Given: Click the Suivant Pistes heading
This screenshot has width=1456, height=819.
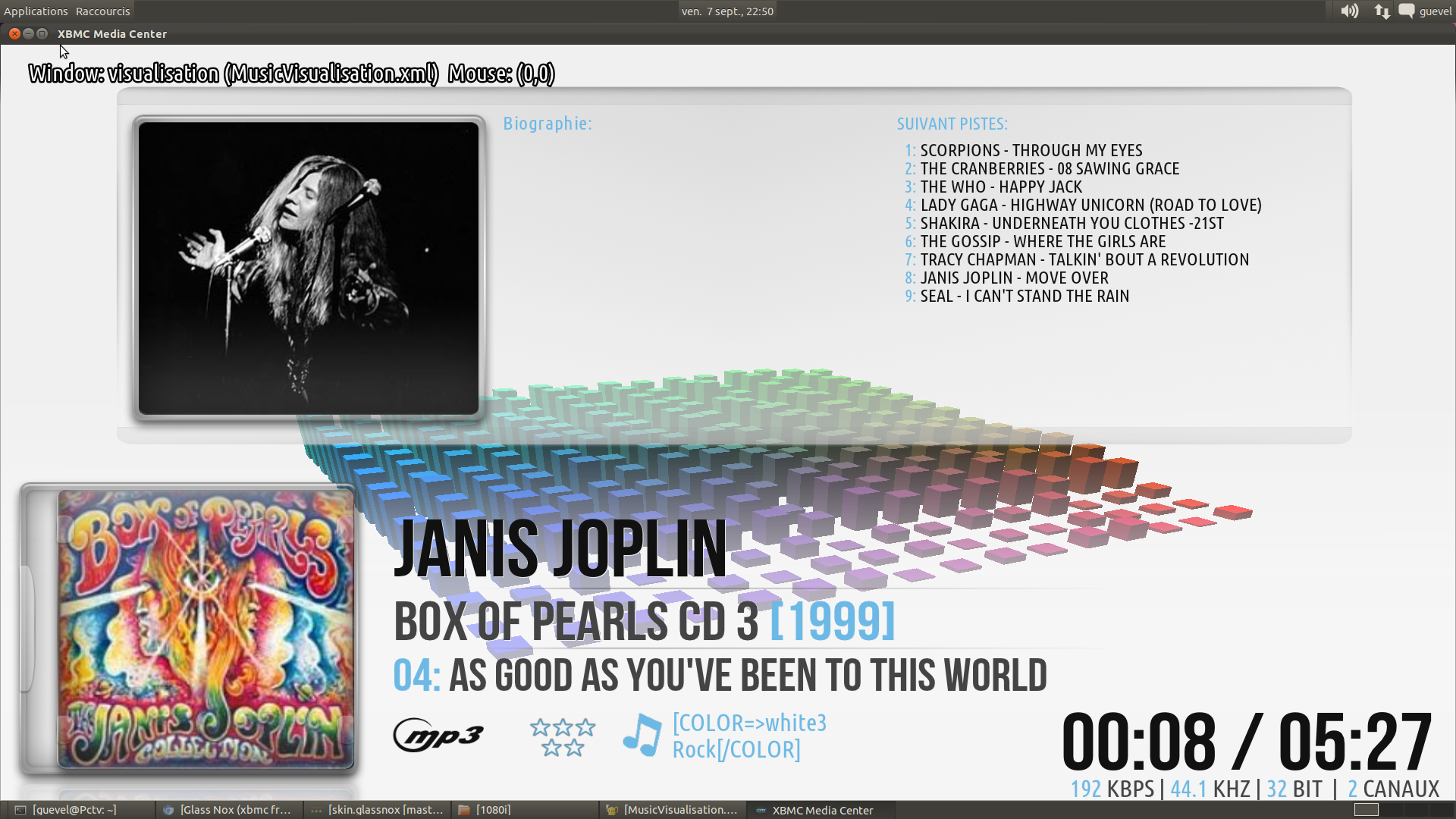Looking at the screenshot, I should pyautogui.click(x=952, y=124).
